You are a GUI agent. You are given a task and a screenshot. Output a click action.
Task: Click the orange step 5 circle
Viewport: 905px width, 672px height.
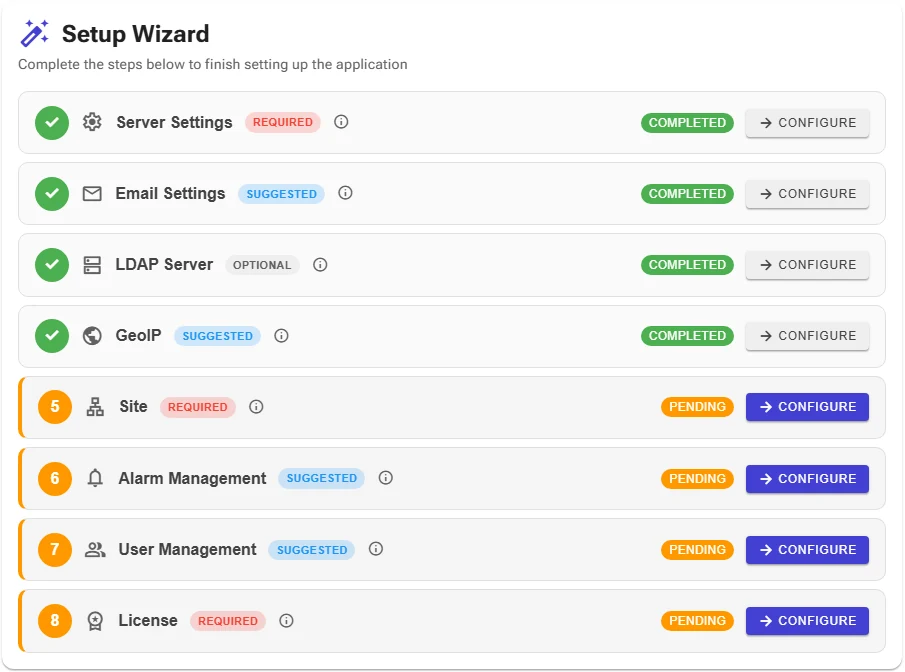coord(55,407)
